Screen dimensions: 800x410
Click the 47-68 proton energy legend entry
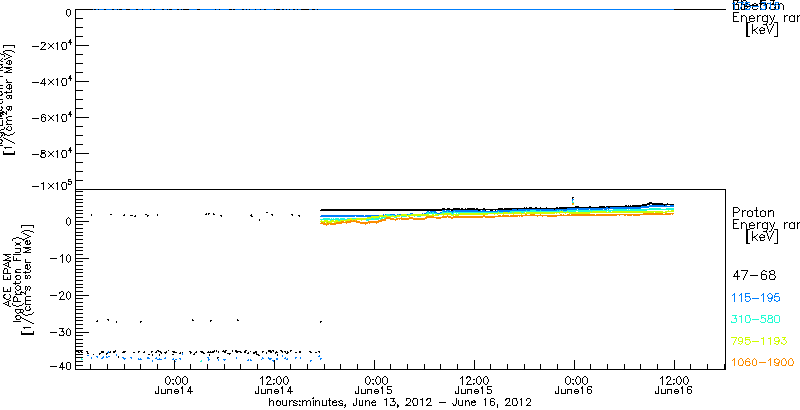754,276
